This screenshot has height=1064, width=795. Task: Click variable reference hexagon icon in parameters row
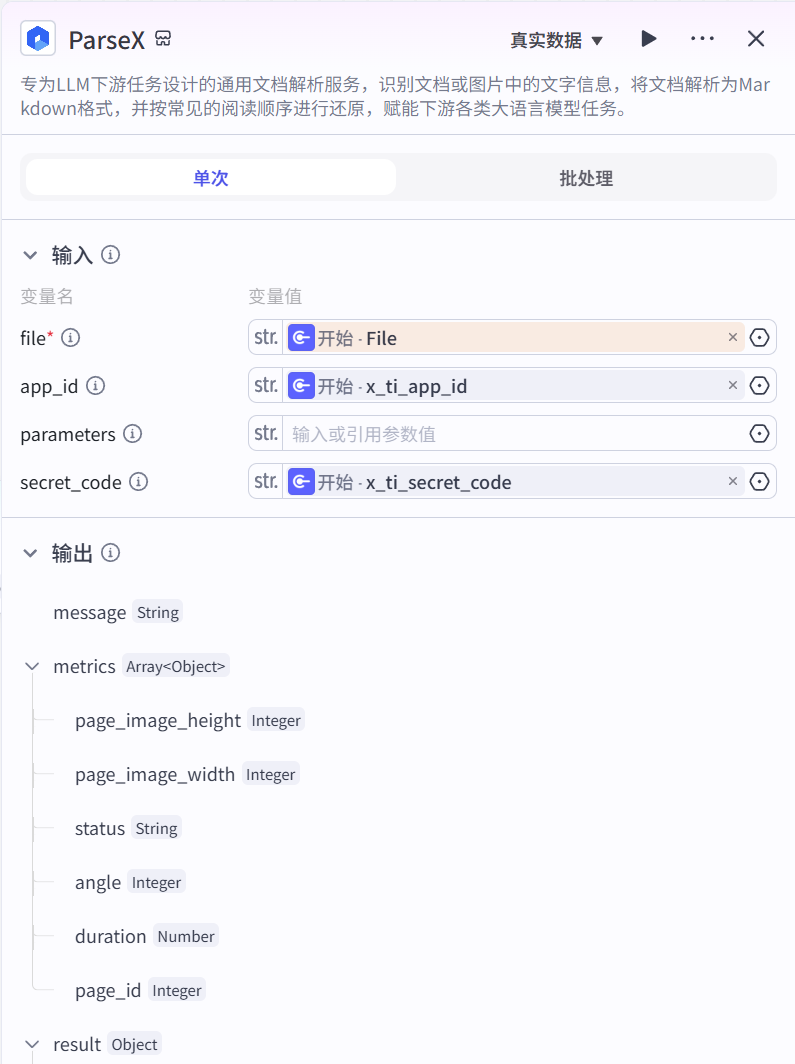[760, 434]
